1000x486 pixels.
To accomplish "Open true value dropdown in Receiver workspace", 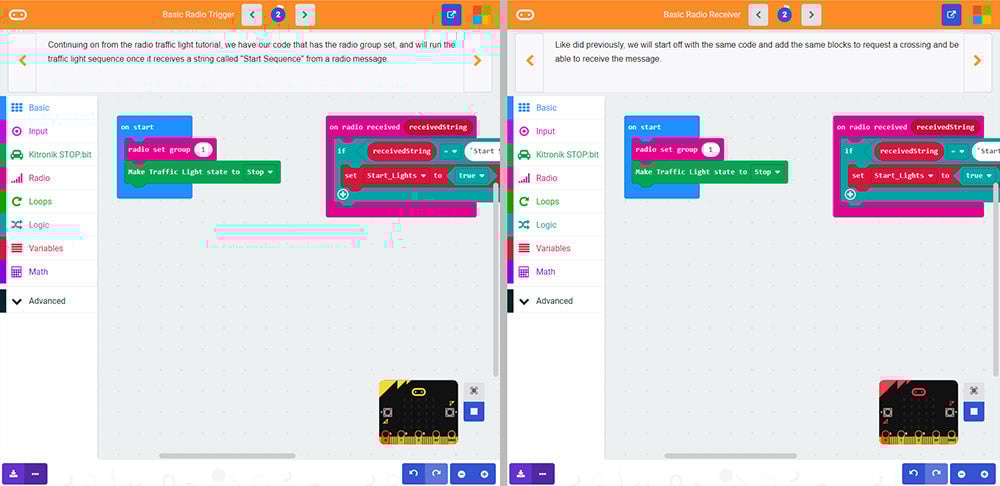I will tap(978, 175).
